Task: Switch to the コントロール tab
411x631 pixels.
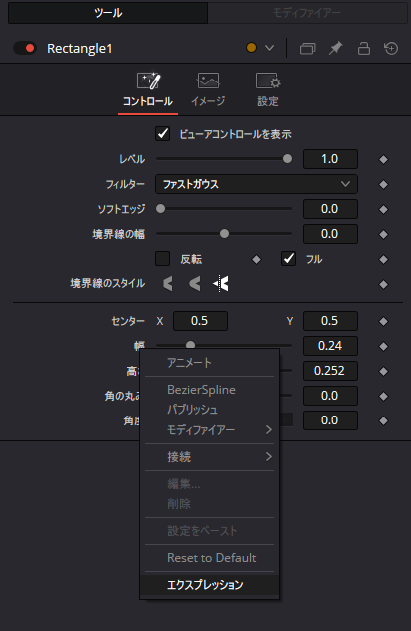Action: pyautogui.click(x=148, y=91)
